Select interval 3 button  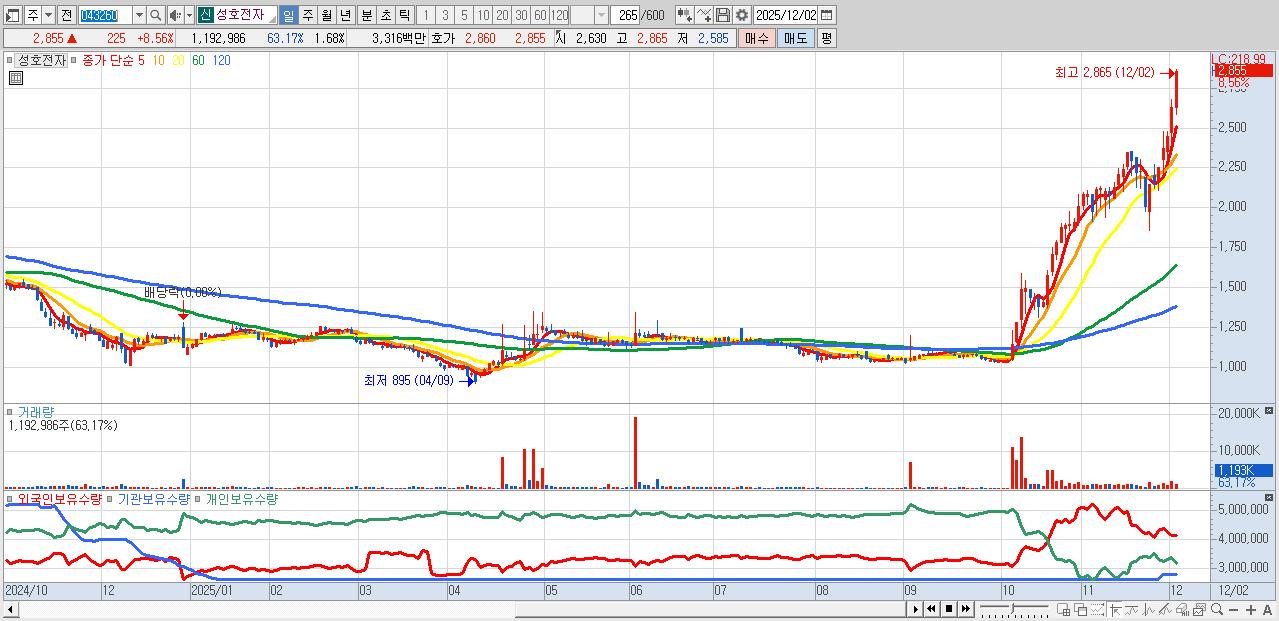(x=445, y=15)
